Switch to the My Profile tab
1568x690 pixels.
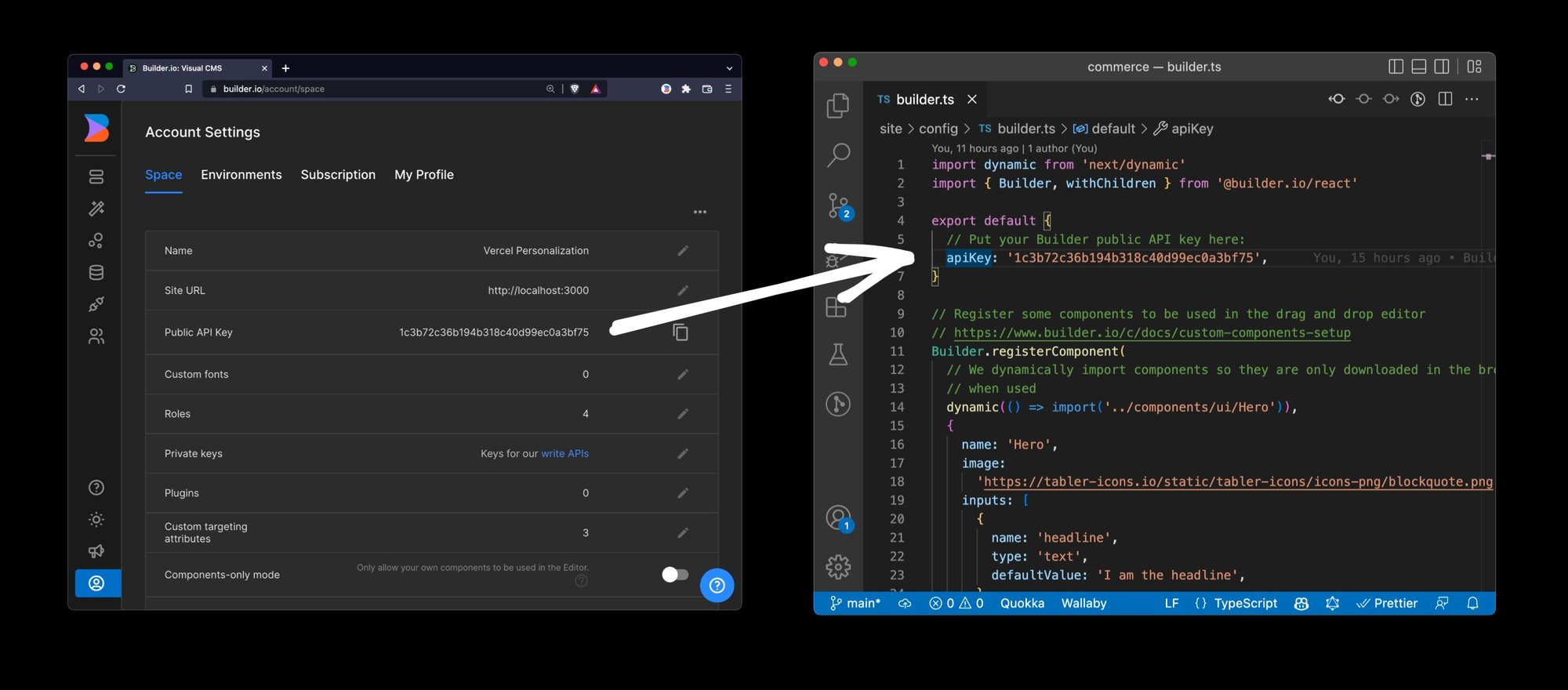(424, 175)
